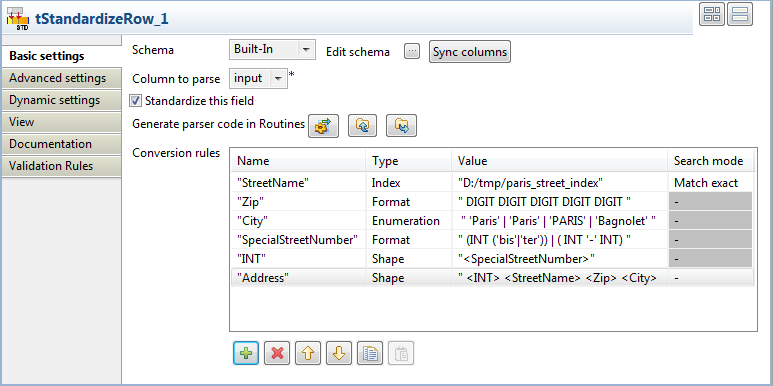Click the Index type cell

[x=409, y=183]
